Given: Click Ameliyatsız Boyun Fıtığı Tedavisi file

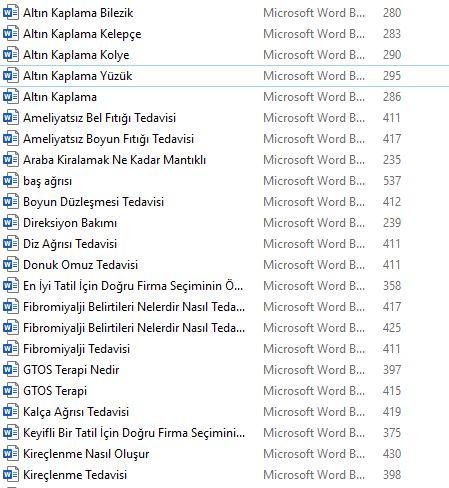Looking at the screenshot, I should point(108,139).
